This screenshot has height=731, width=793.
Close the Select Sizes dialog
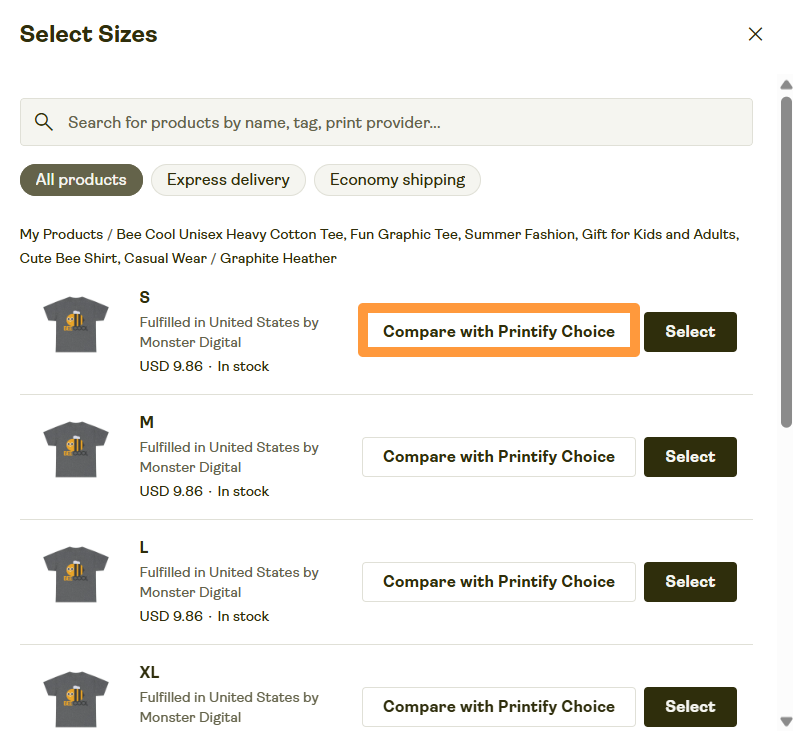point(755,34)
